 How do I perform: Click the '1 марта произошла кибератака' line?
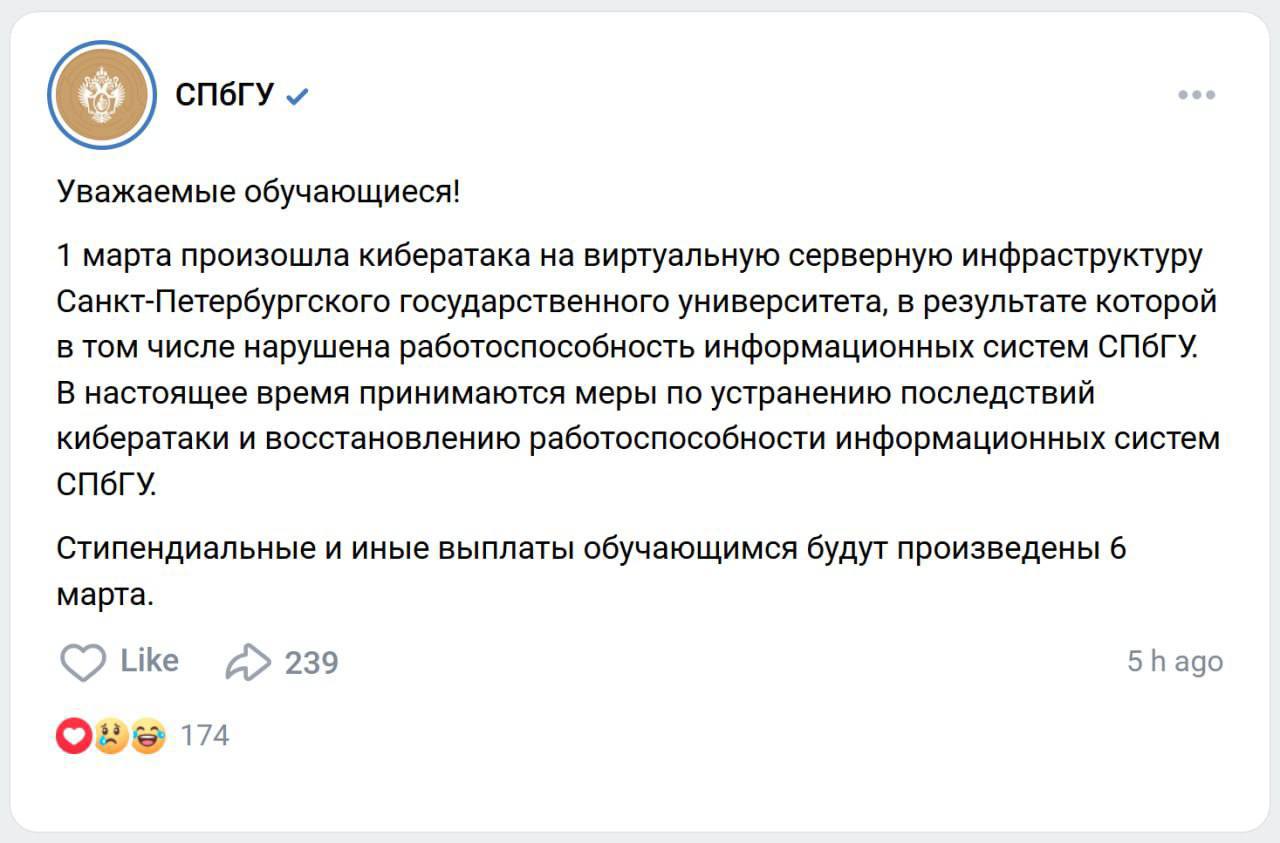point(630,256)
